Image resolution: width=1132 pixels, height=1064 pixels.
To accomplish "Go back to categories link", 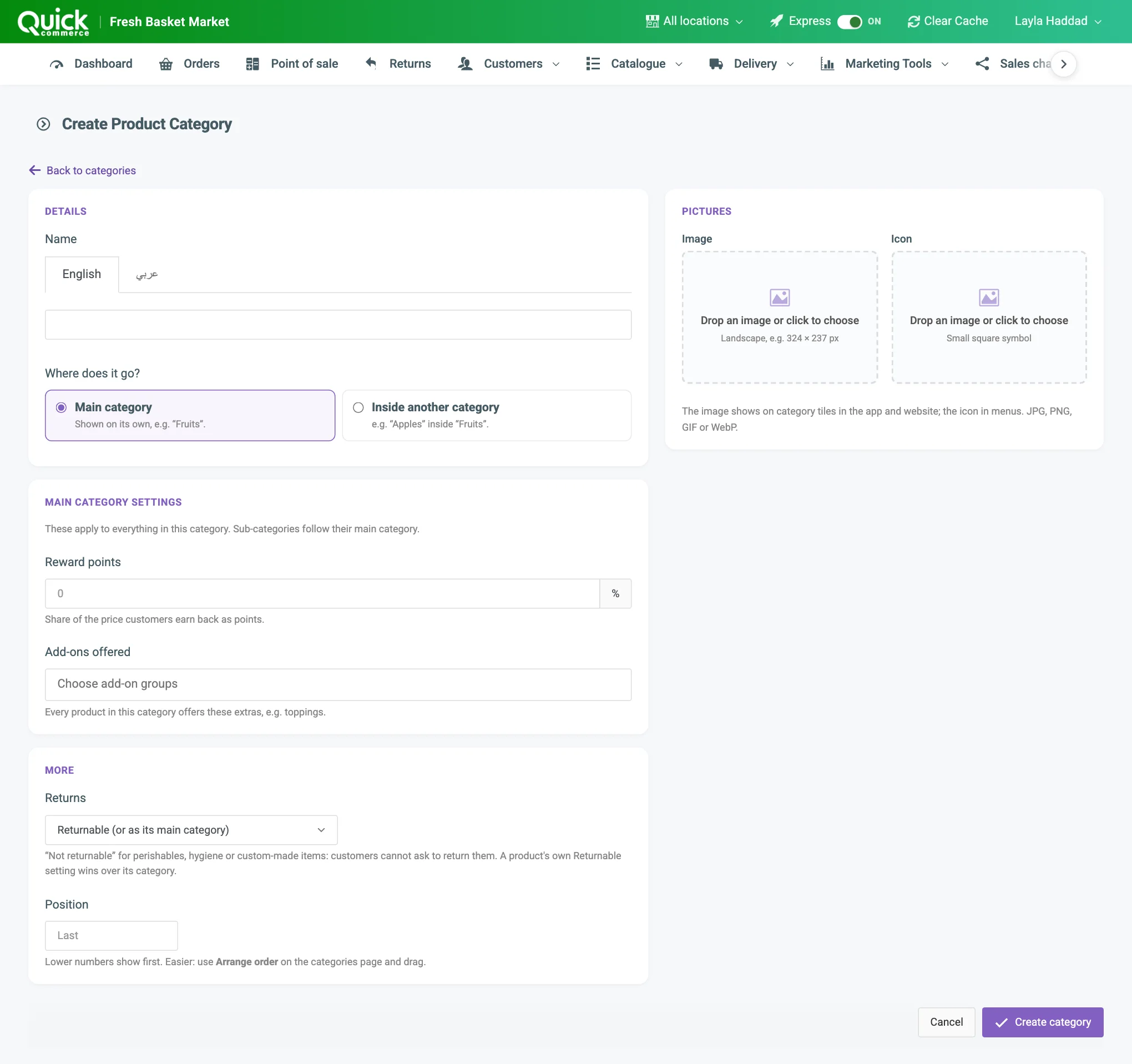I will tap(83, 170).
